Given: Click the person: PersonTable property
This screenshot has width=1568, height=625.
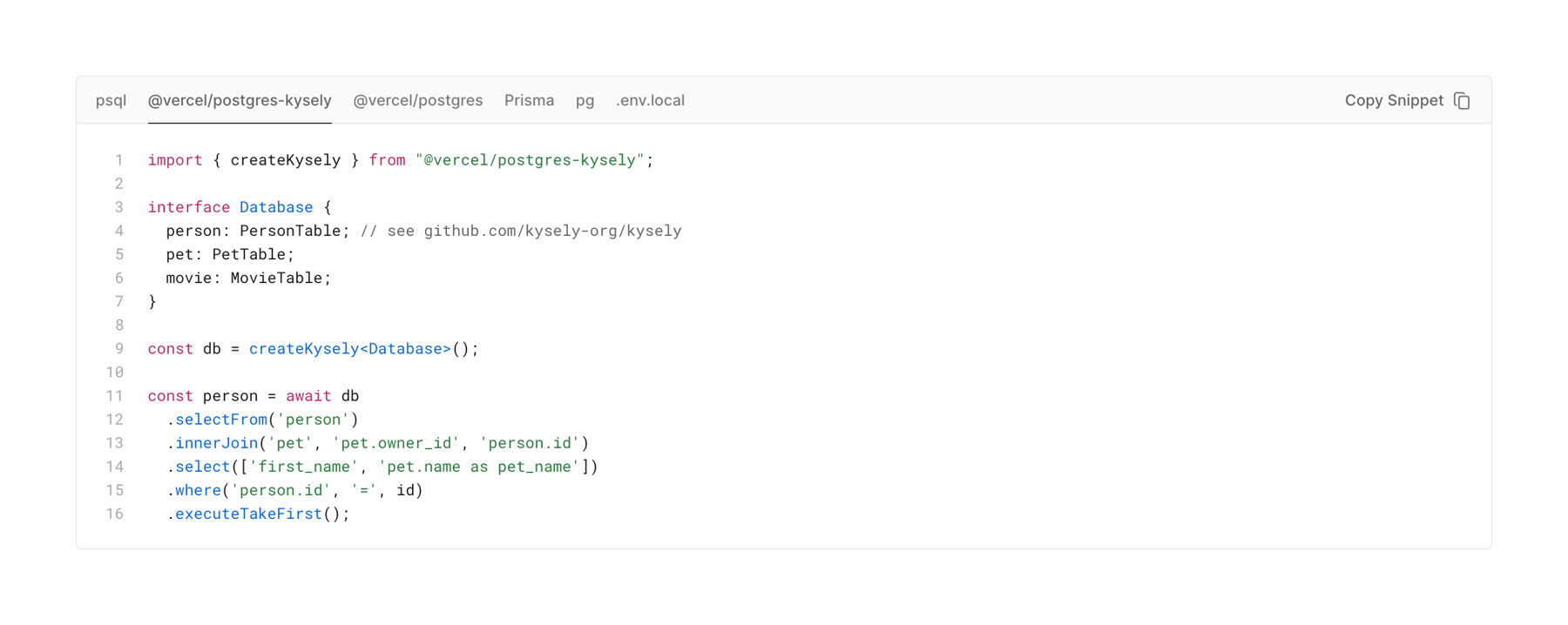Looking at the screenshot, I should pyautogui.click(x=258, y=231).
